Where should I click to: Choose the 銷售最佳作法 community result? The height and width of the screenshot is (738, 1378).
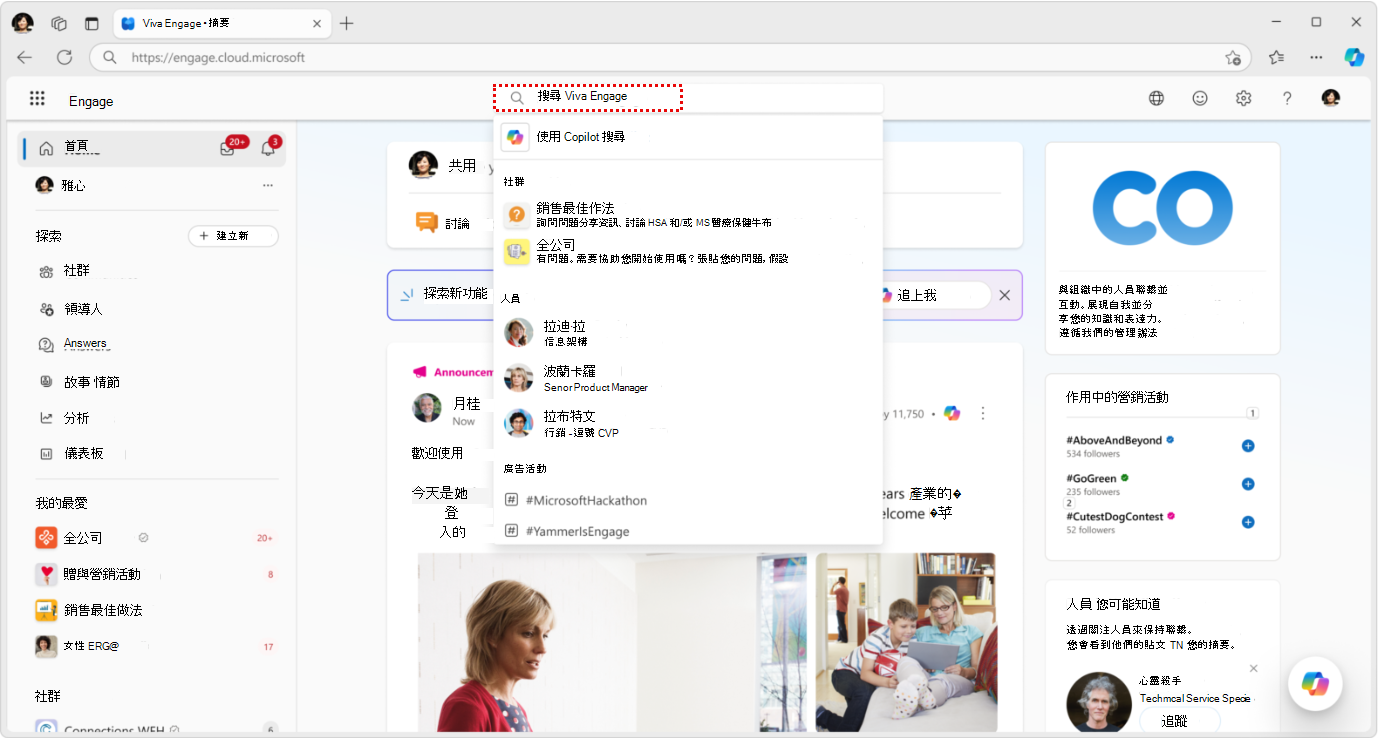[688, 214]
